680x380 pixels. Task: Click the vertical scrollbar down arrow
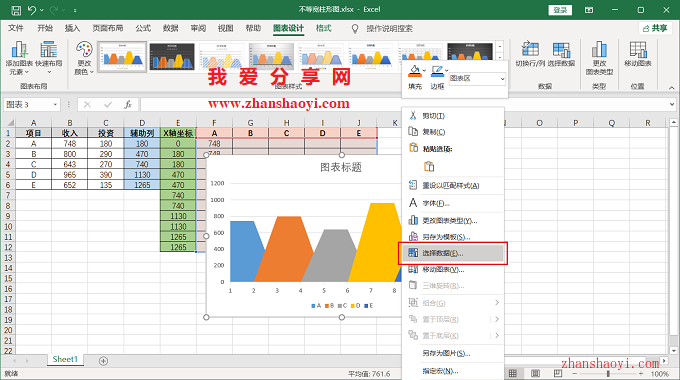(x=673, y=351)
